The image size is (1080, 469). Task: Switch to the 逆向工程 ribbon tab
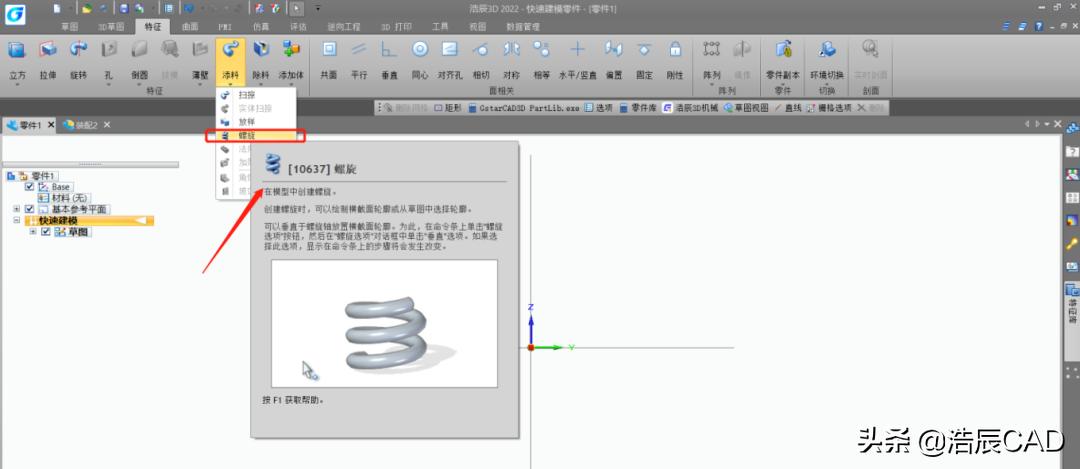[x=344, y=27]
